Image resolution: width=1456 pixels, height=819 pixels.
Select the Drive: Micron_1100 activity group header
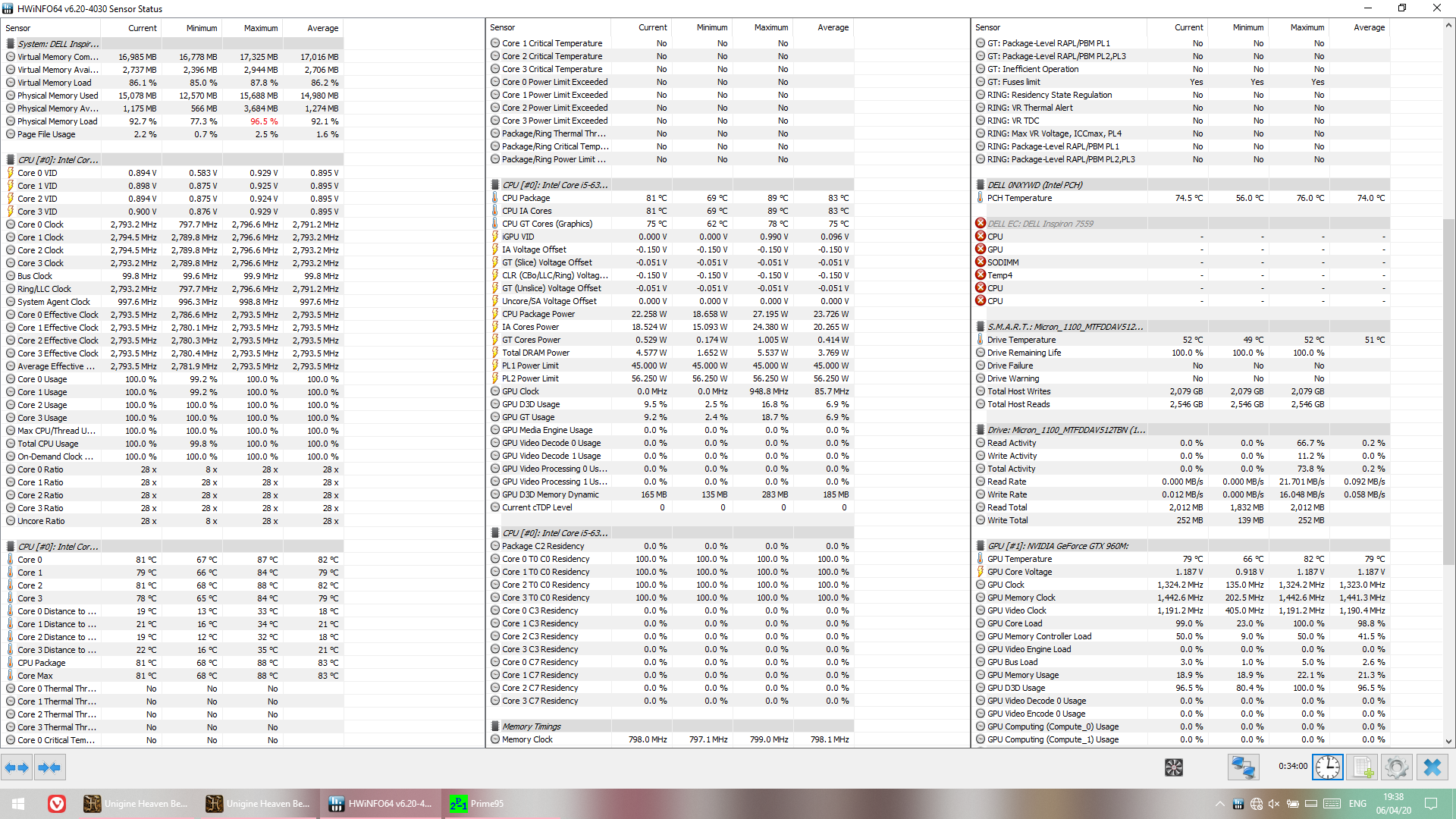tap(1182, 430)
